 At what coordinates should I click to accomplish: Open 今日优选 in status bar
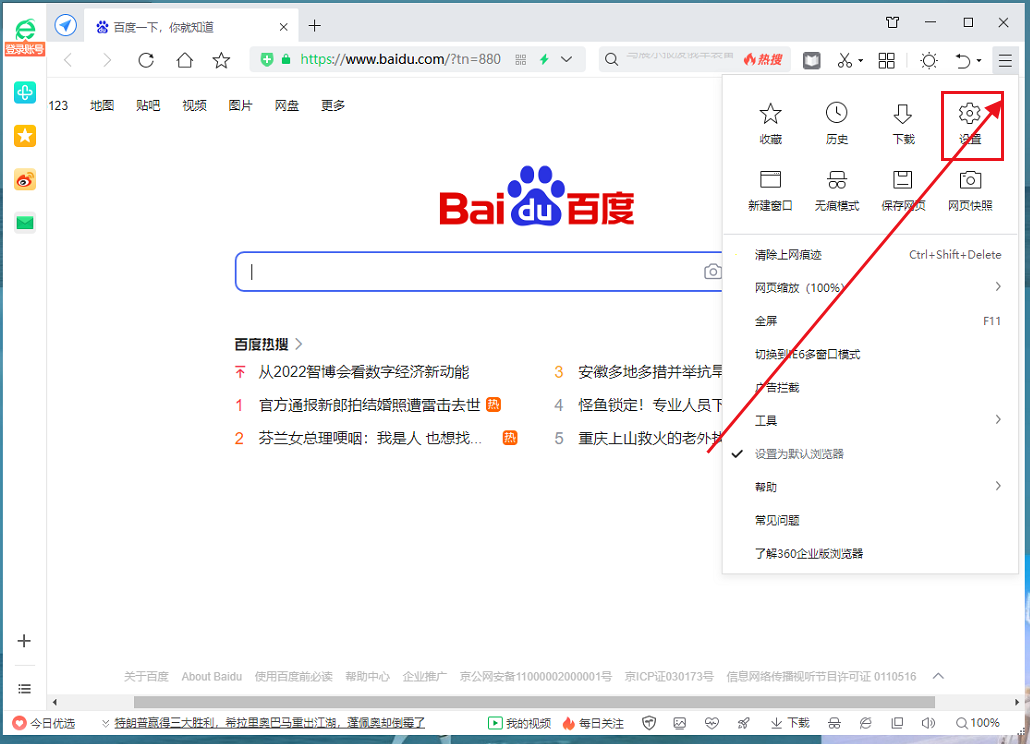[x=44, y=723]
